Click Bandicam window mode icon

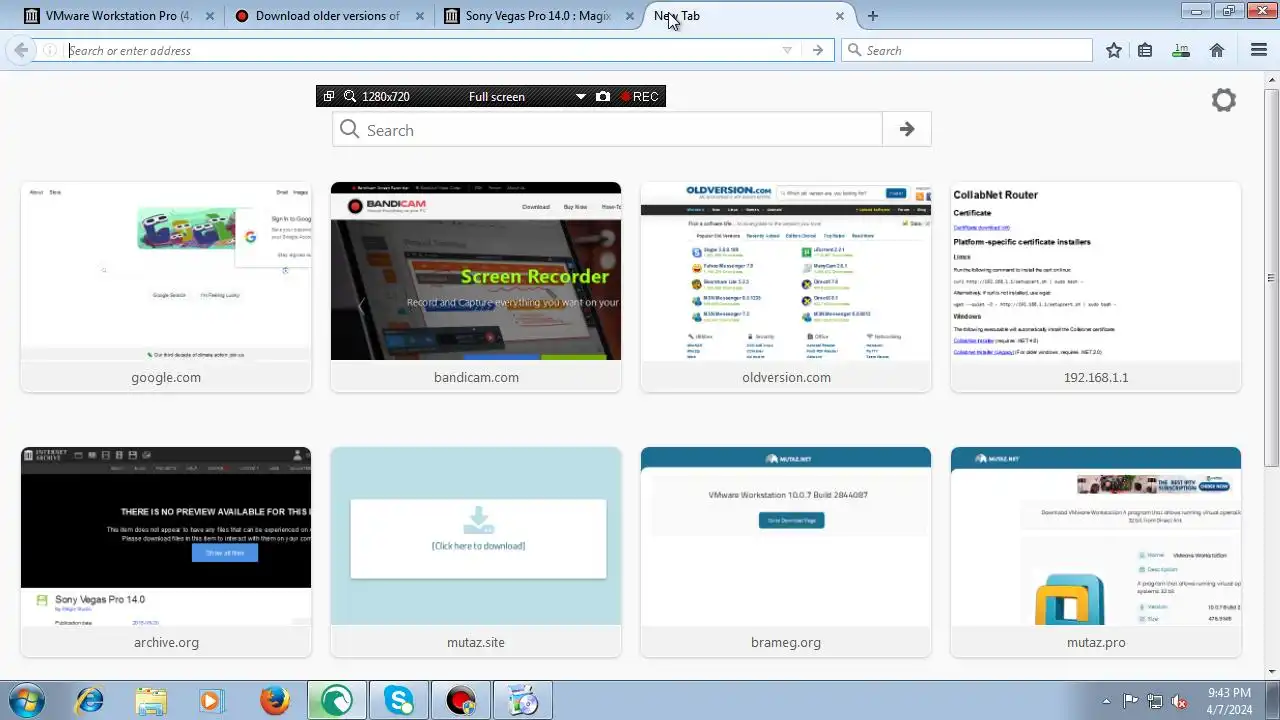[329, 96]
